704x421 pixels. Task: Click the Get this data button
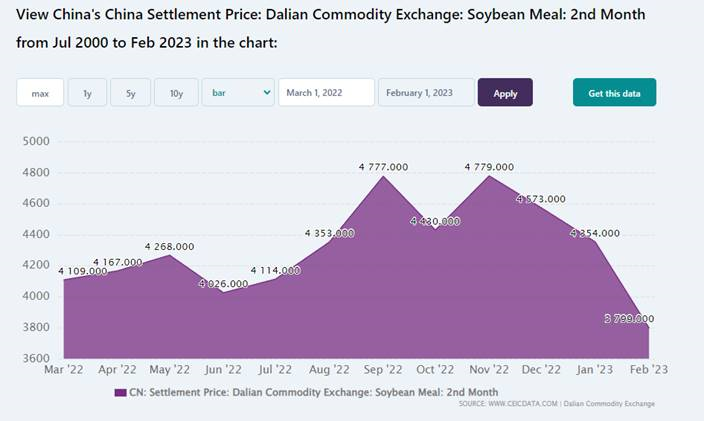tap(614, 93)
